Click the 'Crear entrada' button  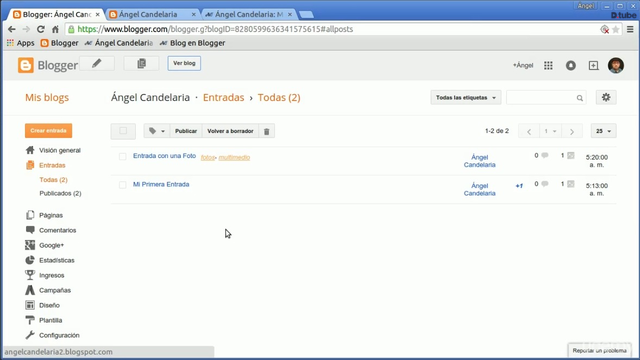pyautogui.click(x=48, y=131)
